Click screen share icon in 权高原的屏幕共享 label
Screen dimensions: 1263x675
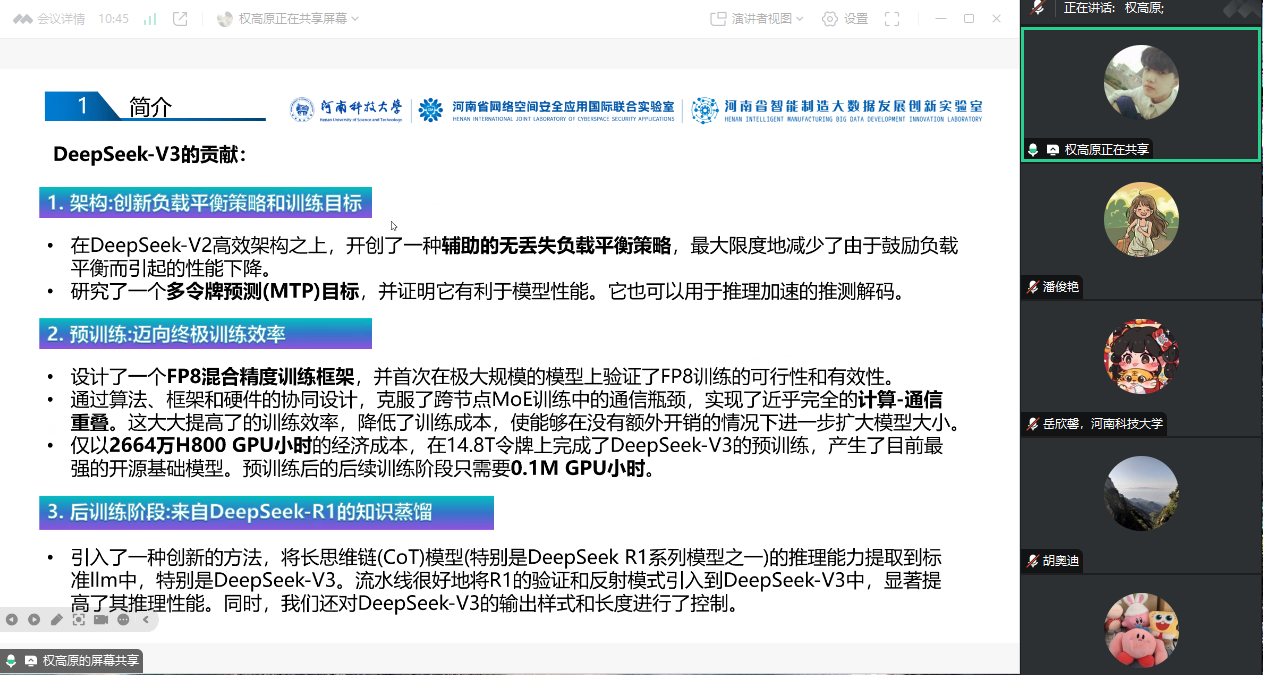[31, 661]
